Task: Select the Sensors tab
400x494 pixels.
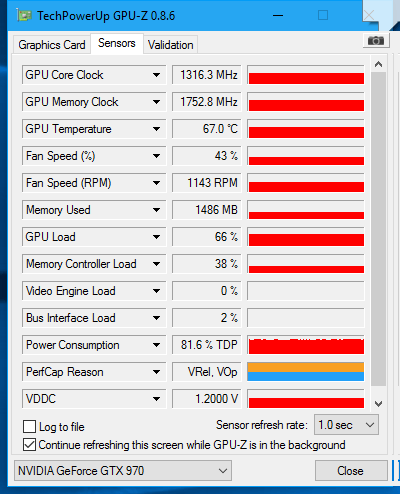Action: point(117,43)
